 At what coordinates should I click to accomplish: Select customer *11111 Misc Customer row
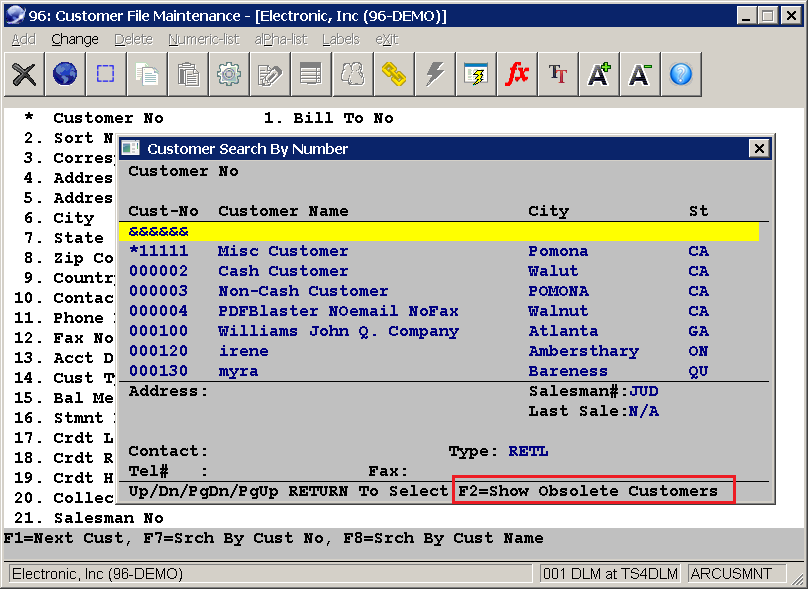(439, 251)
